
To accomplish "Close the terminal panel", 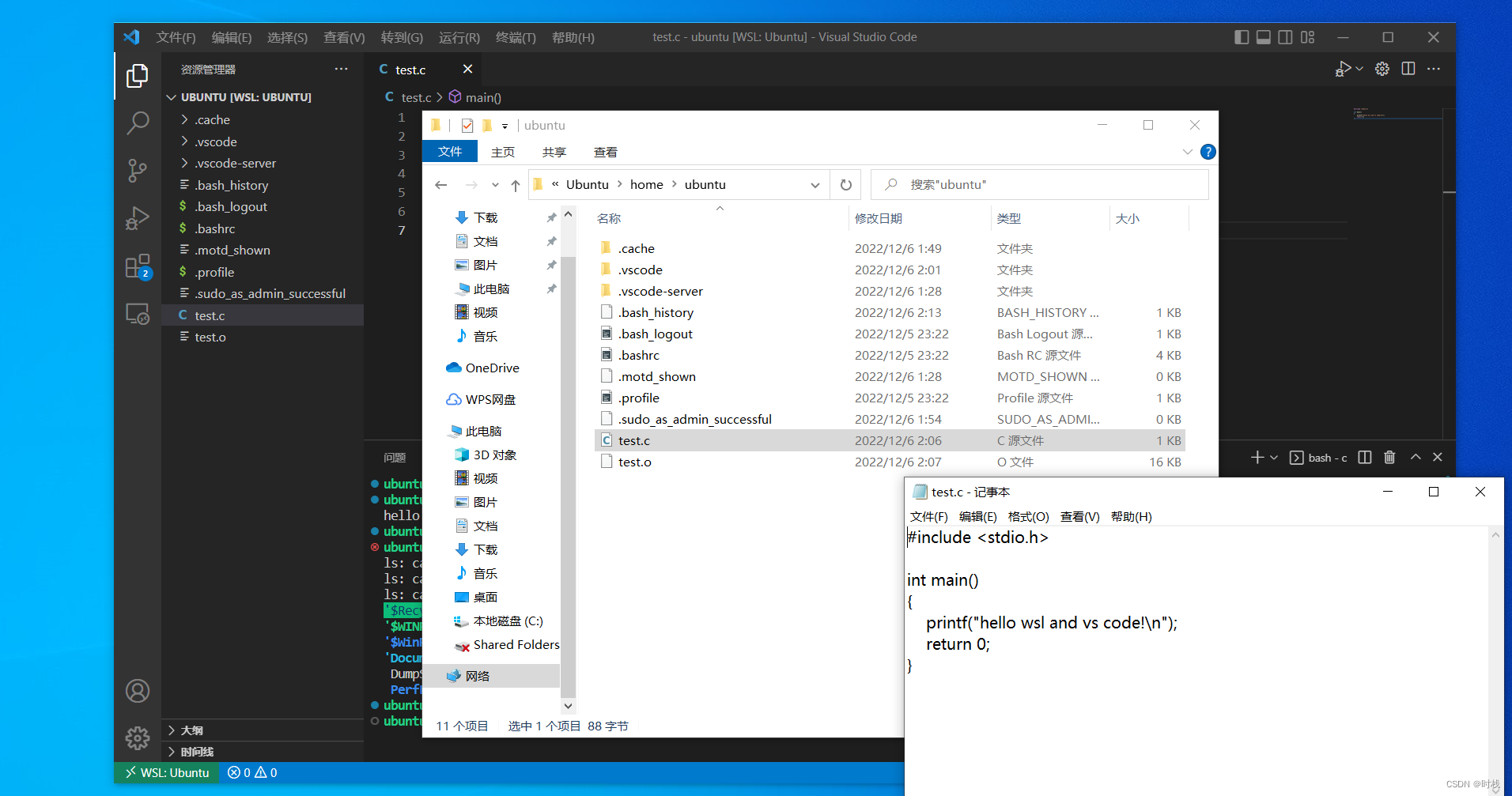I will (x=1438, y=457).
